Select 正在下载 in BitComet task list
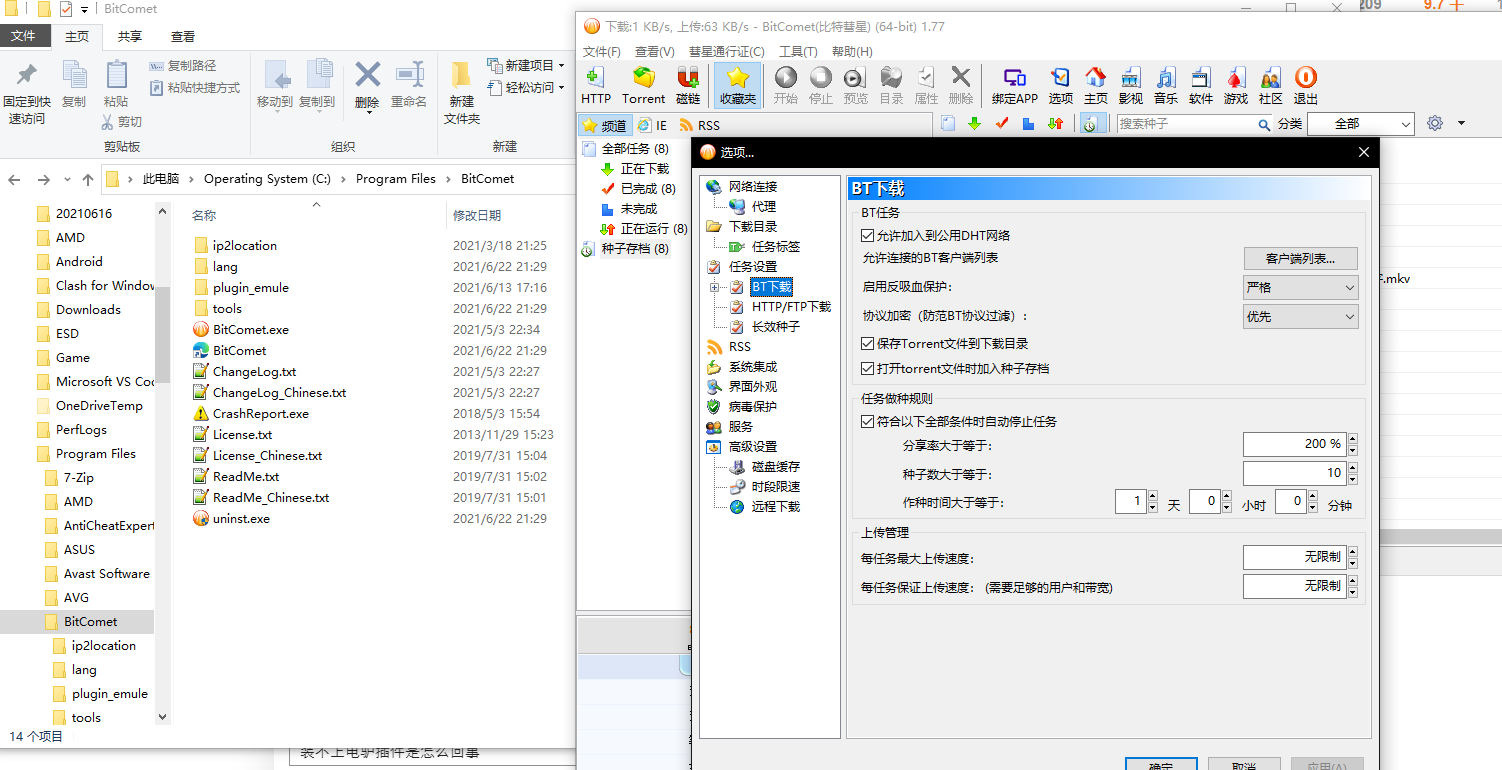This screenshot has width=1502, height=770. click(x=644, y=169)
